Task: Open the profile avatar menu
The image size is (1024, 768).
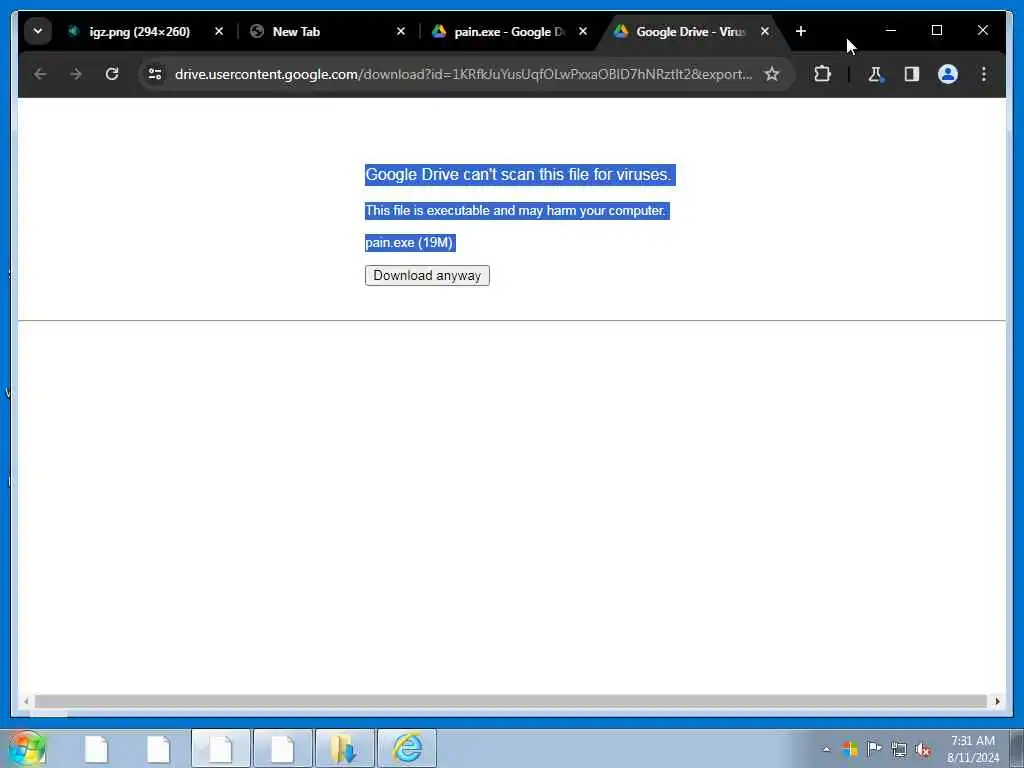Action: (948, 74)
